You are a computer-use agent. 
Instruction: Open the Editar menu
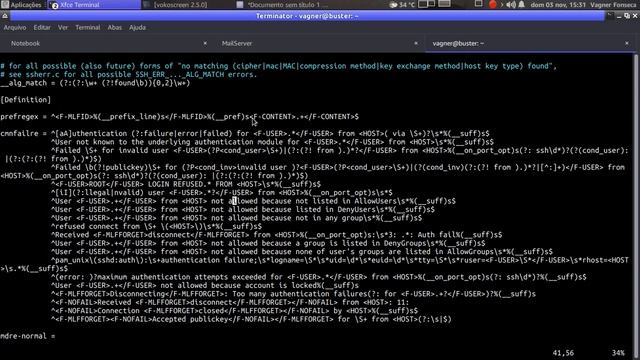tap(42, 27)
